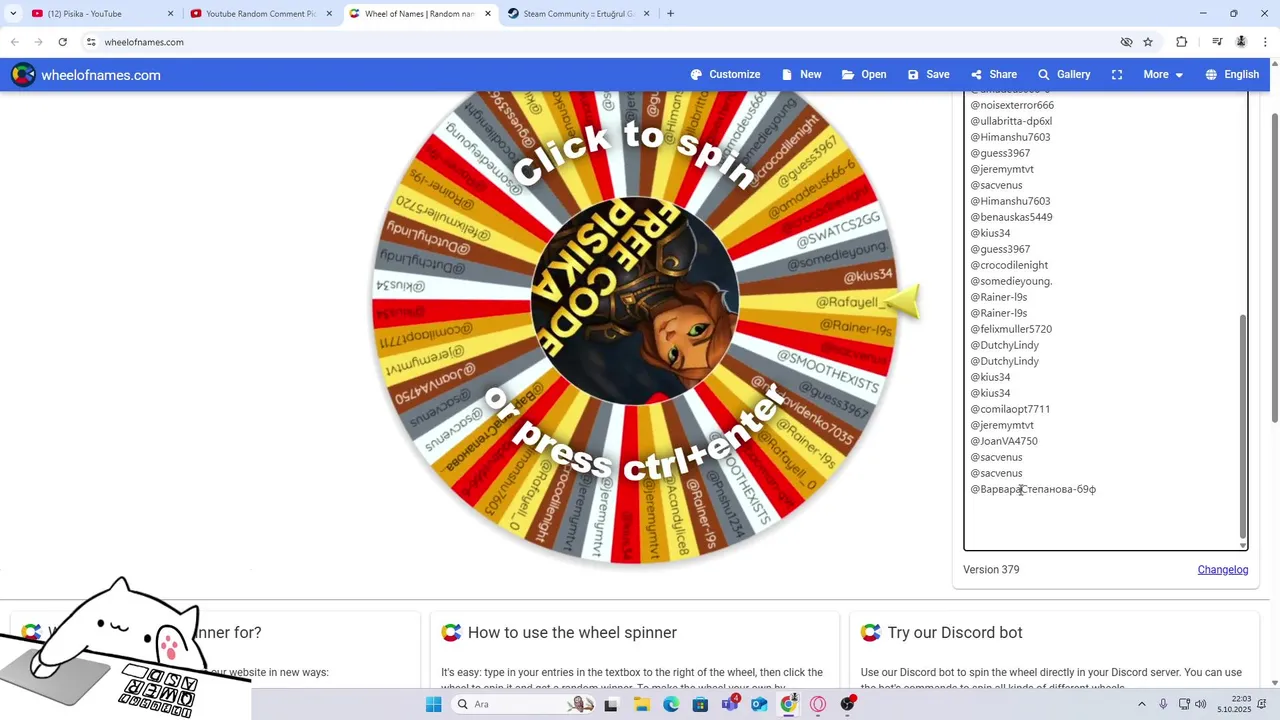Click the @benauskas5449 entry
Image resolution: width=1280 pixels, height=720 pixels.
1011,217
